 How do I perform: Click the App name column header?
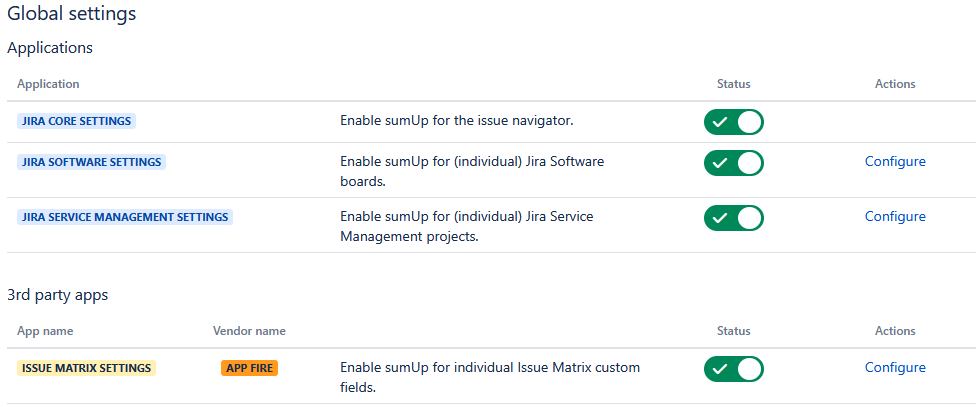pyautogui.click(x=45, y=331)
